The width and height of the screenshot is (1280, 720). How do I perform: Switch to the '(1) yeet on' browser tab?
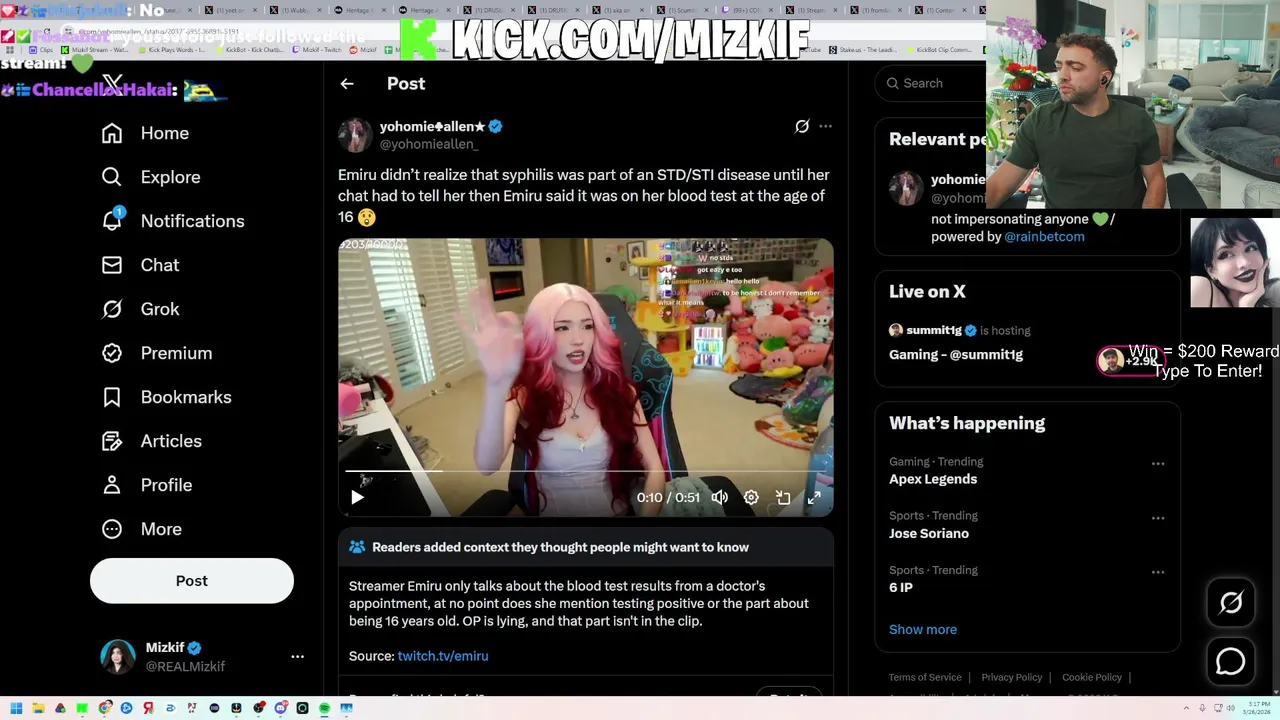coord(234,11)
